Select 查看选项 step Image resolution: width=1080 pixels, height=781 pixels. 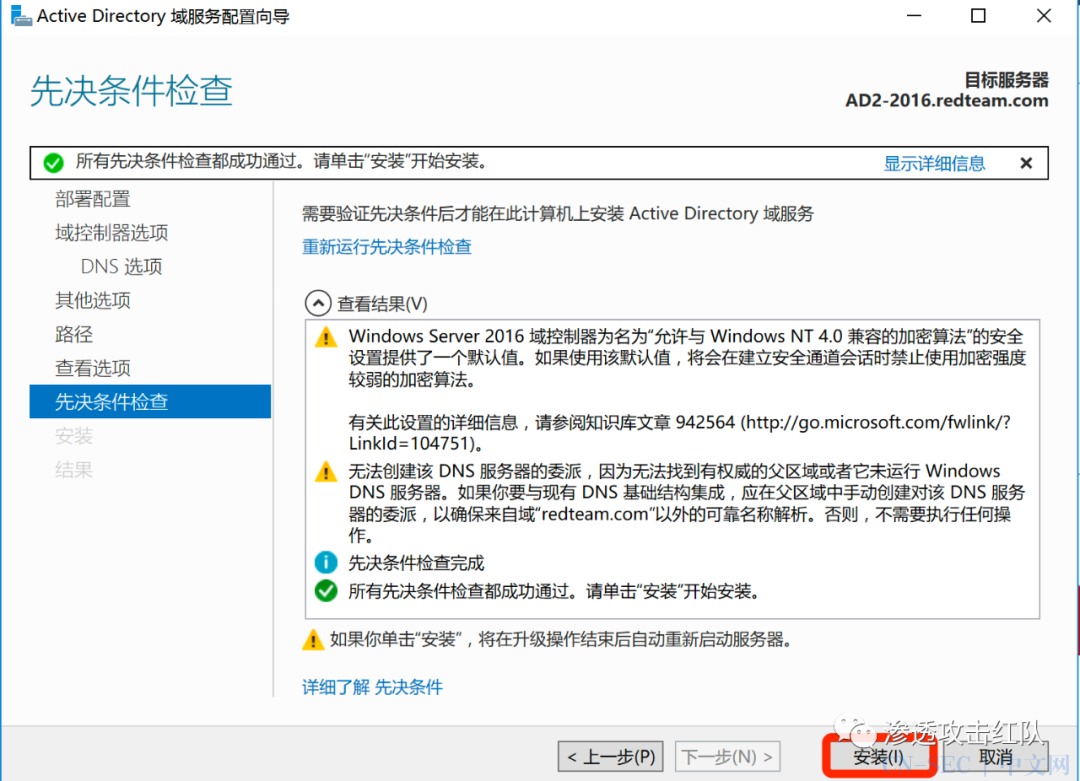pyautogui.click(x=93, y=368)
